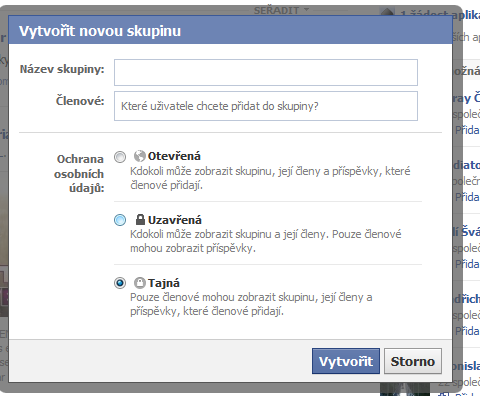This screenshot has height=396, width=480.
Task: Click the globe icon beside Otevřená
Action: coord(140,156)
